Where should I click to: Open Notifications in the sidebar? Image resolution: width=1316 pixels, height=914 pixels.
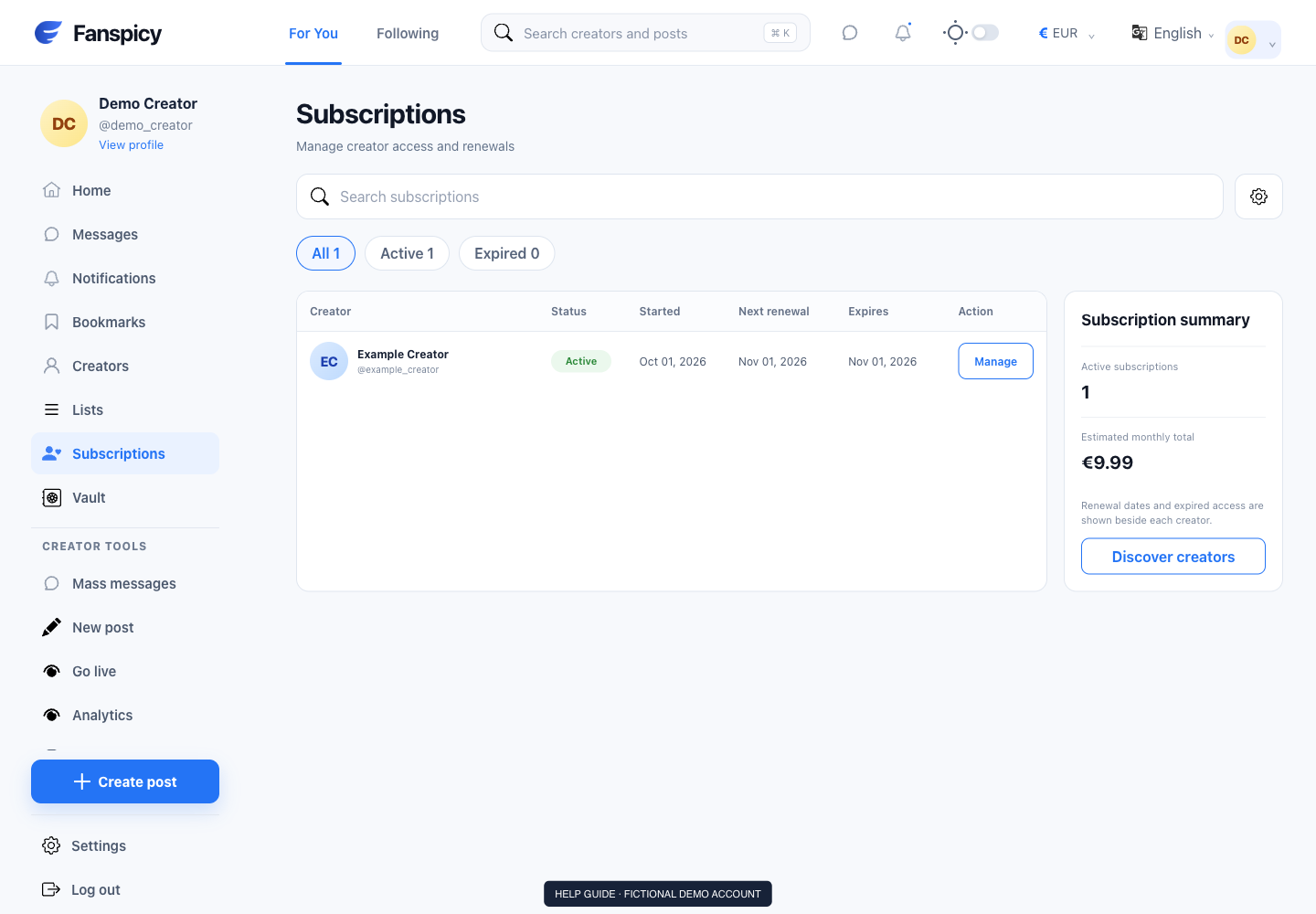click(x=125, y=278)
